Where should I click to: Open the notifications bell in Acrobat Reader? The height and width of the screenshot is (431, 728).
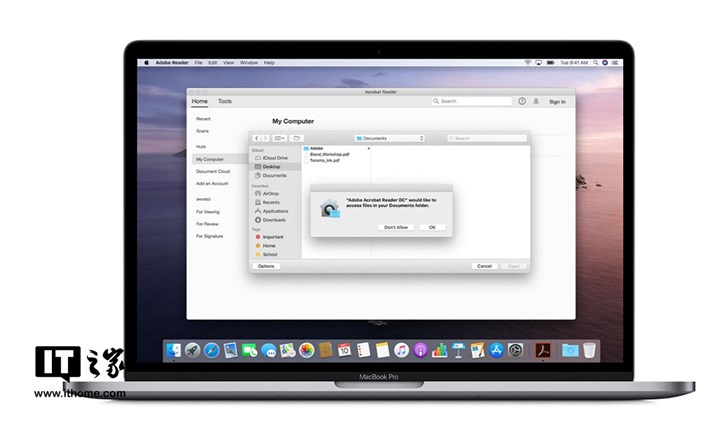point(536,101)
